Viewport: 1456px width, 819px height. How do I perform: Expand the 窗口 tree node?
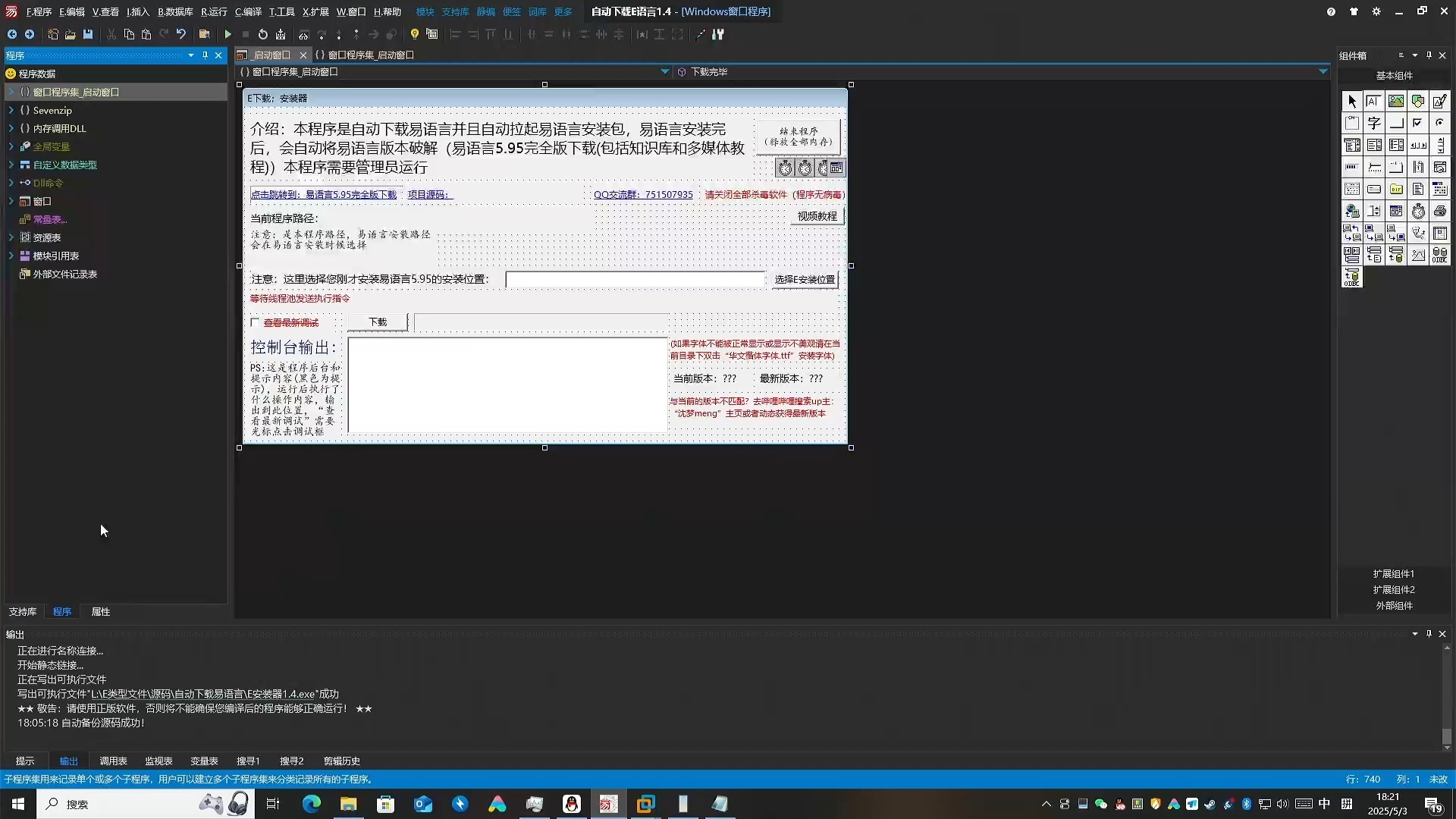click(11, 201)
